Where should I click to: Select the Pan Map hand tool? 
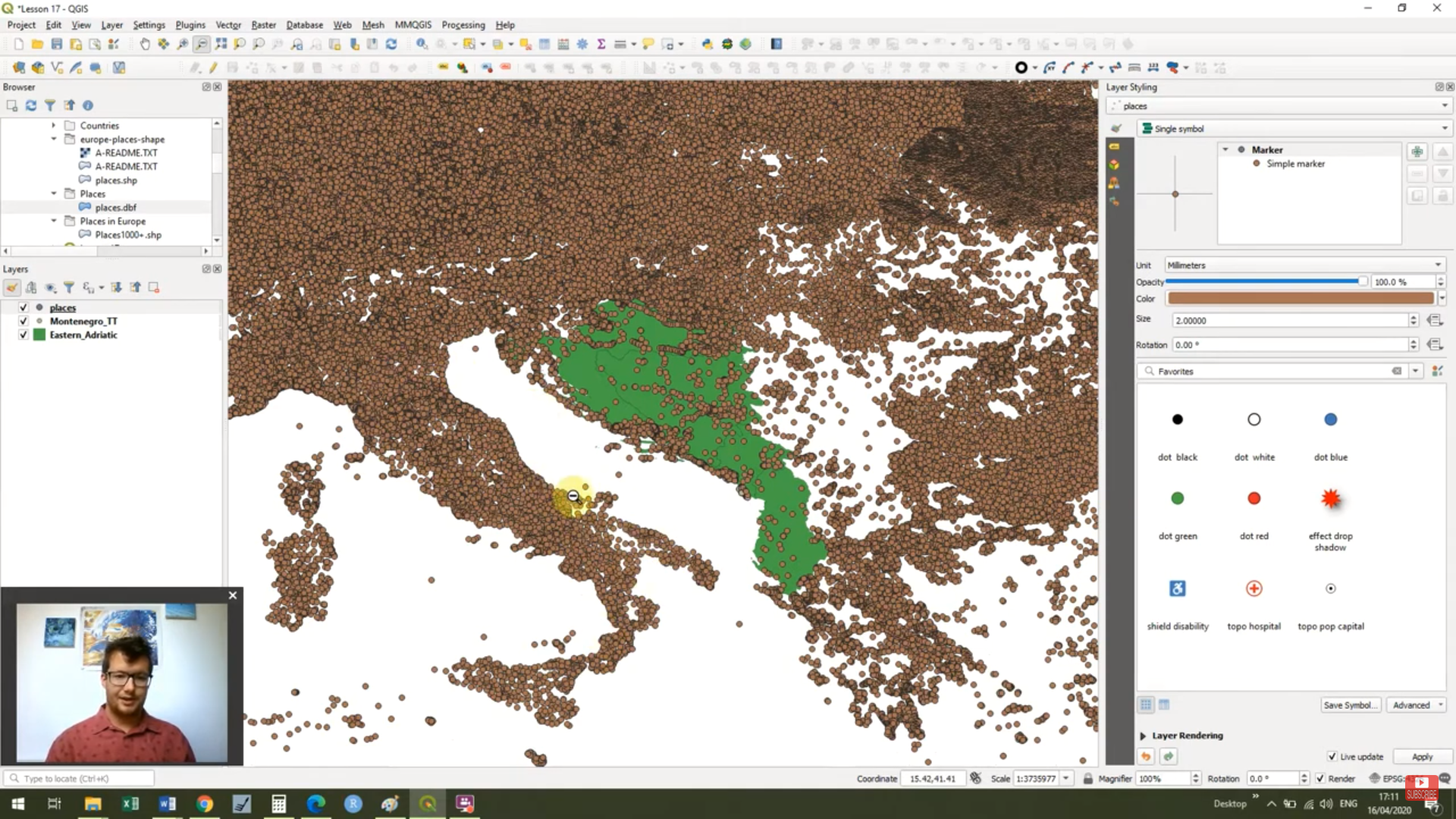tap(144, 44)
